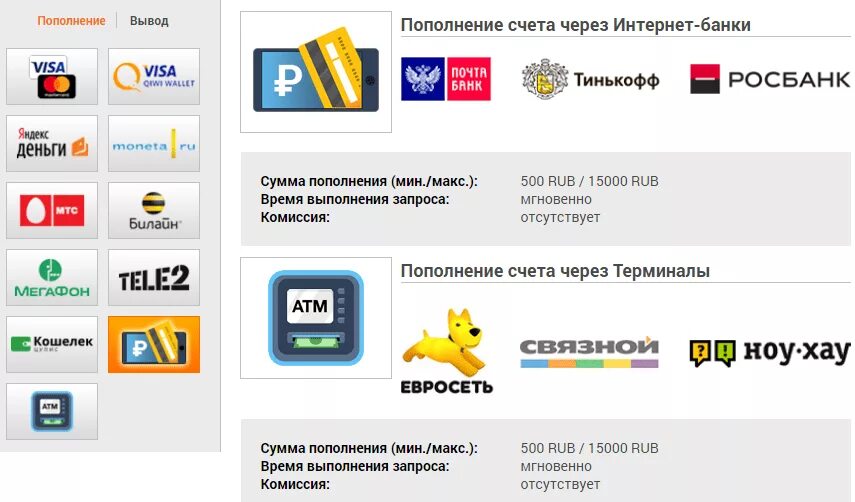Click terminals Сумма пополнения label
This screenshot has width=855, height=502.
[x=369, y=448]
